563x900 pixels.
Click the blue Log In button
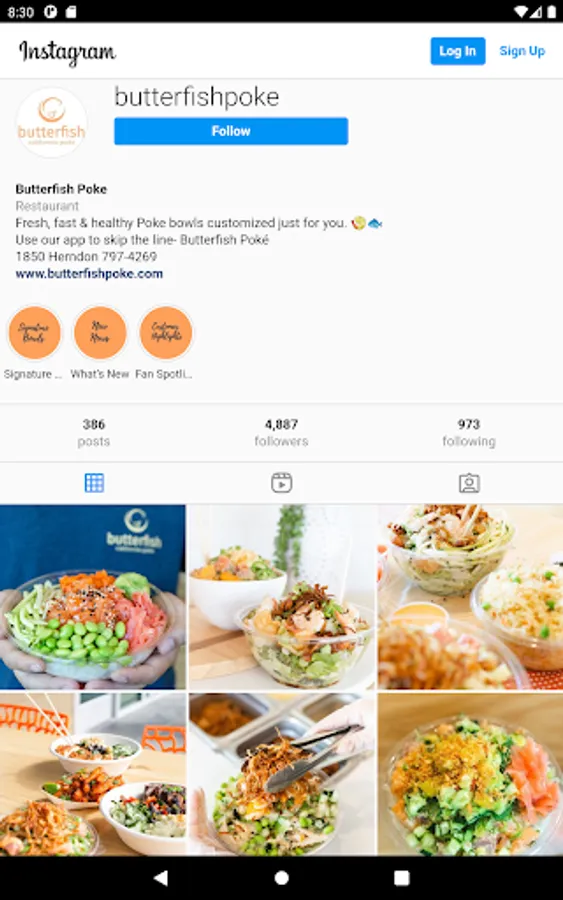point(457,51)
